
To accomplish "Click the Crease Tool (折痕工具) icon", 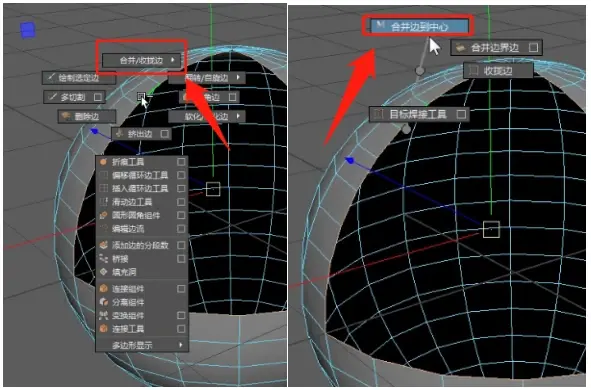I will click(x=104, y=162).
